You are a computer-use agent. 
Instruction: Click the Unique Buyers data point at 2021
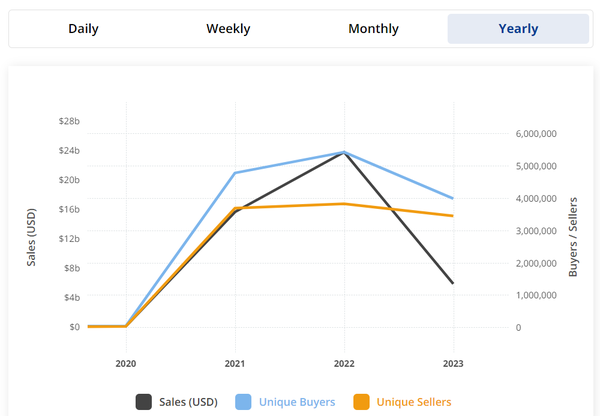[235, 173]
